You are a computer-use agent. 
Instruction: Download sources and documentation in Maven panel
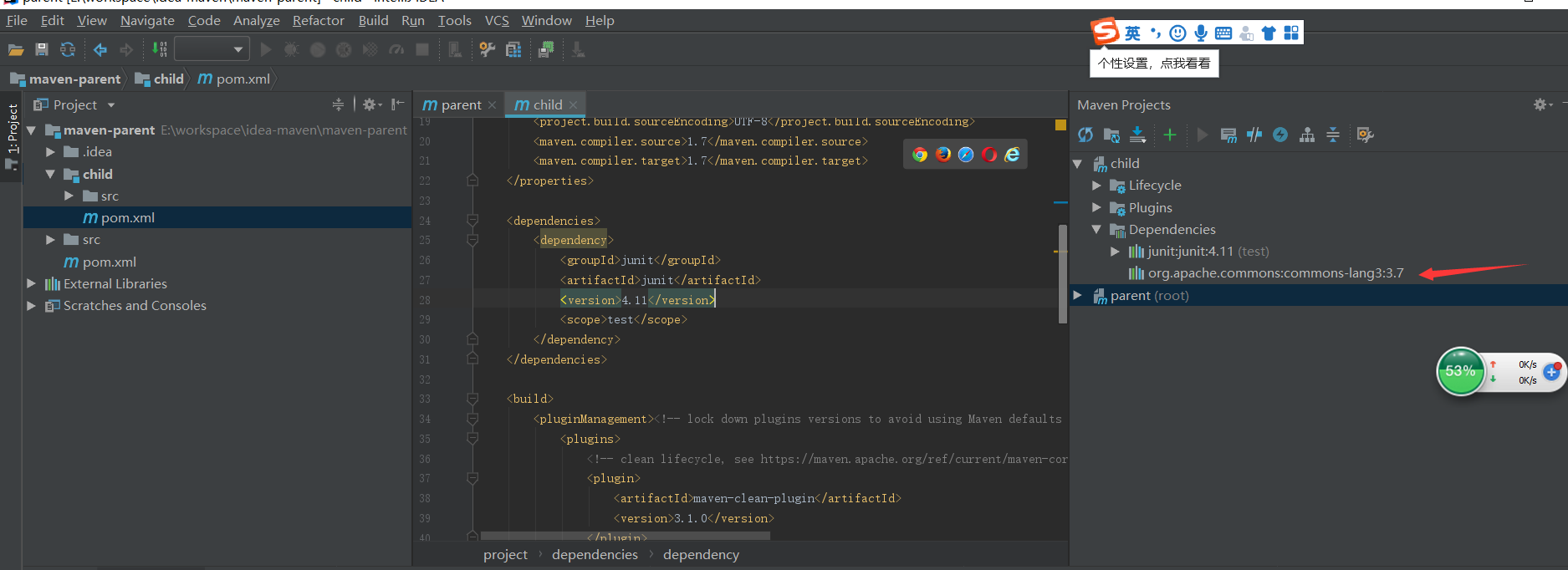[x=1138, y=135]
